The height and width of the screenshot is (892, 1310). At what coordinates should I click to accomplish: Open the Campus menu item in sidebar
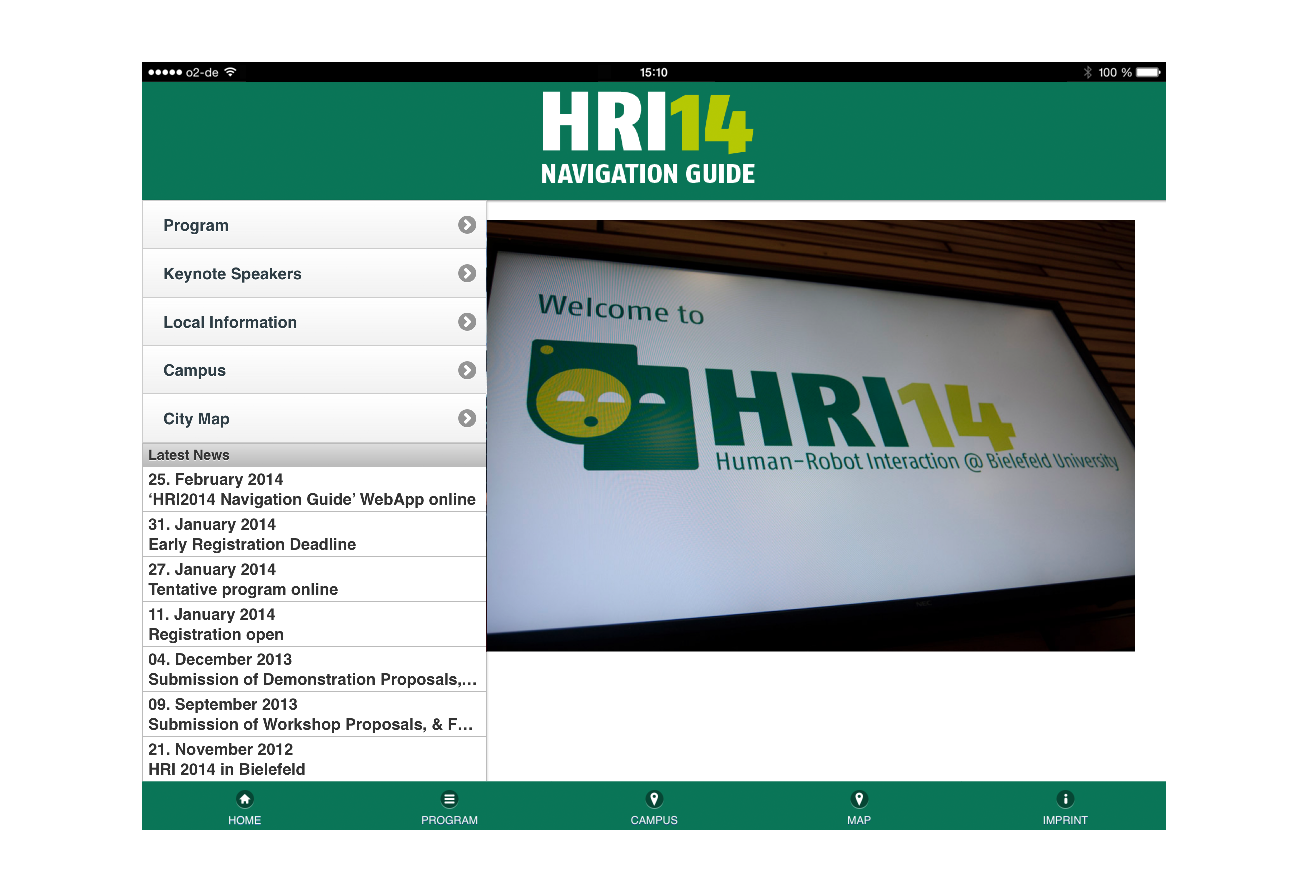click(195, 370)
